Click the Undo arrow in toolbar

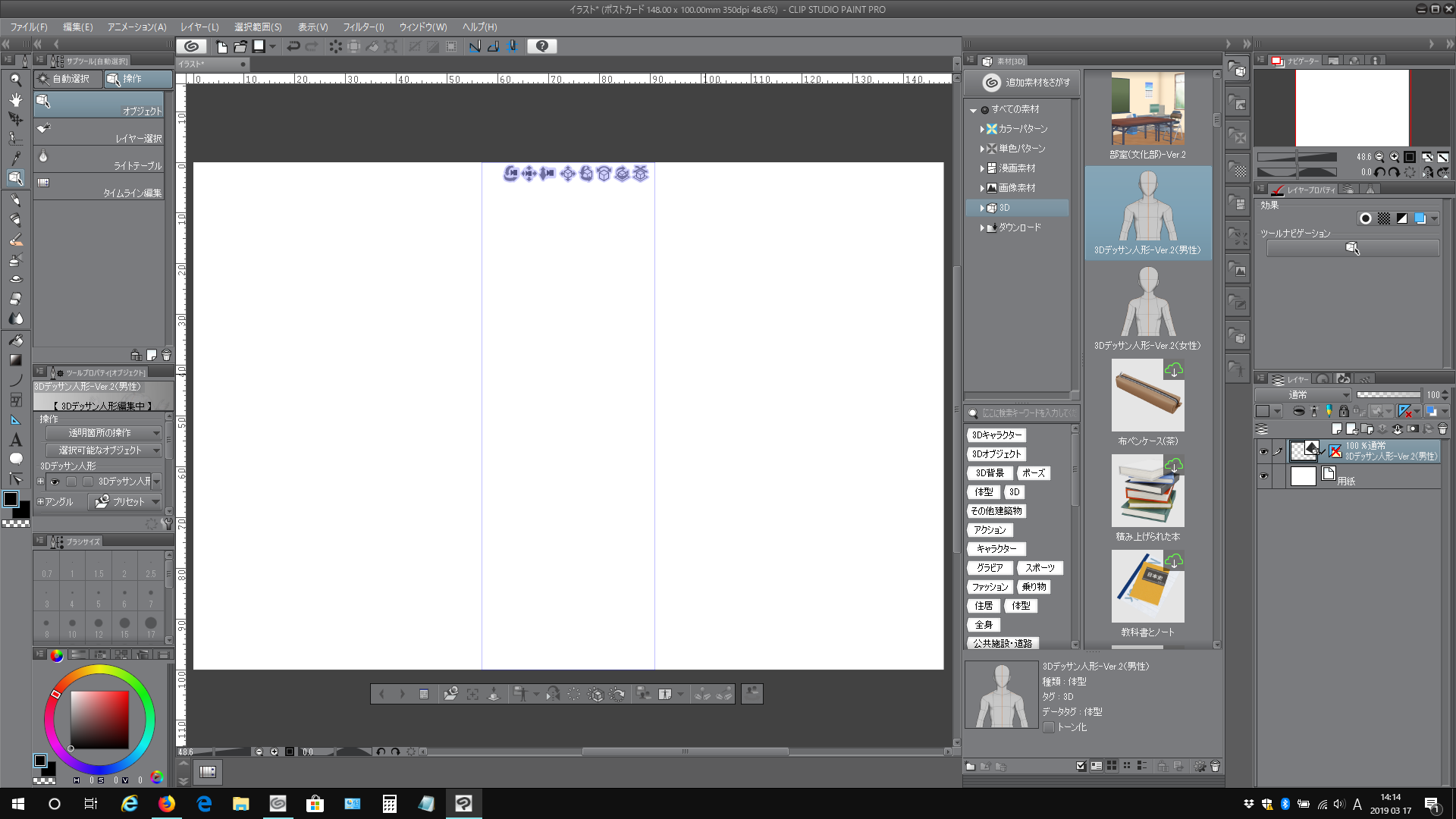coord(293,46)
